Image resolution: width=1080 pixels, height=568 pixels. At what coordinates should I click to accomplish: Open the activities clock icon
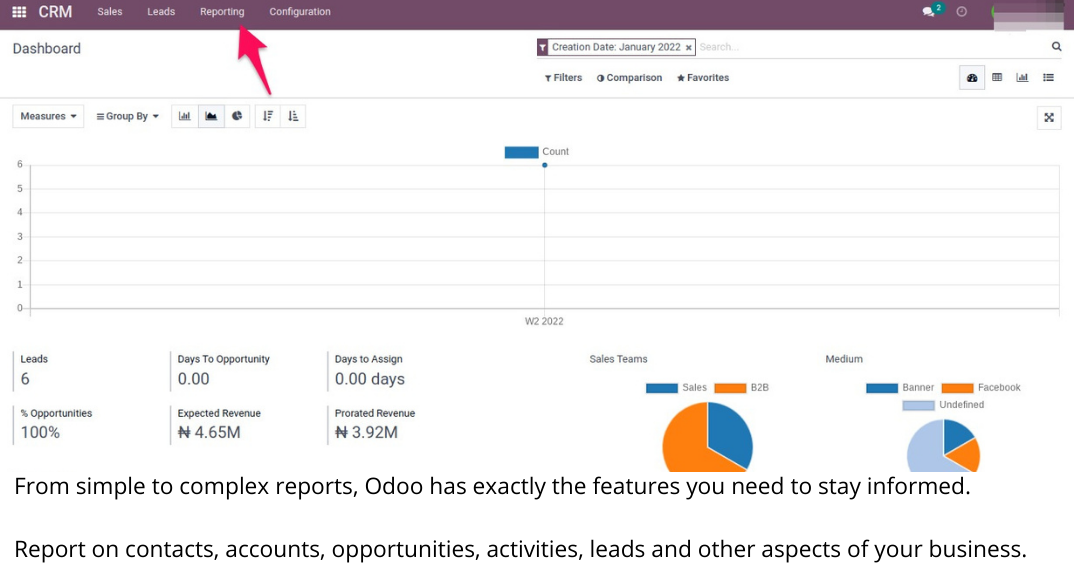click(x=962, y=12)
